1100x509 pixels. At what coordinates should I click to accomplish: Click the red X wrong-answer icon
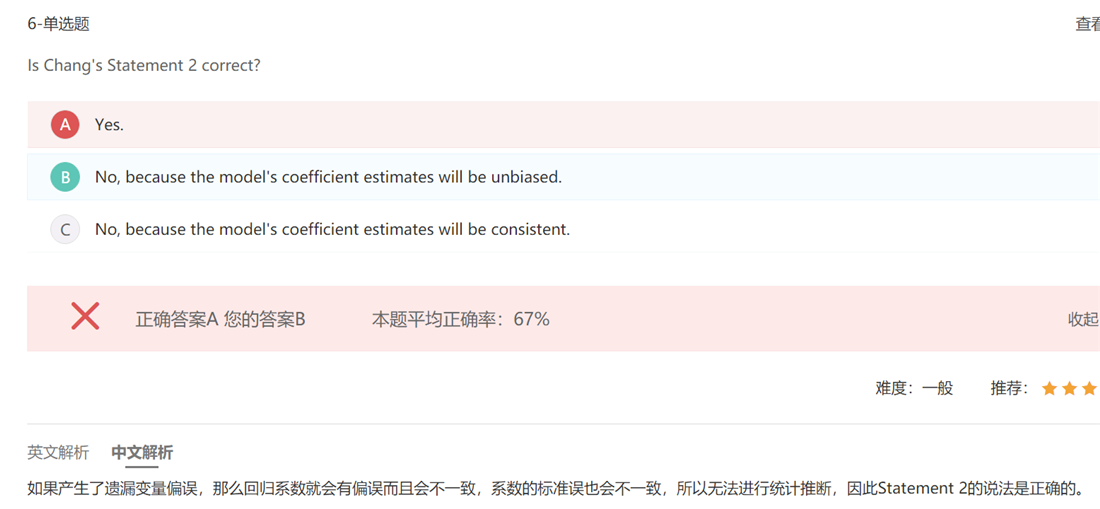(86, 316)
